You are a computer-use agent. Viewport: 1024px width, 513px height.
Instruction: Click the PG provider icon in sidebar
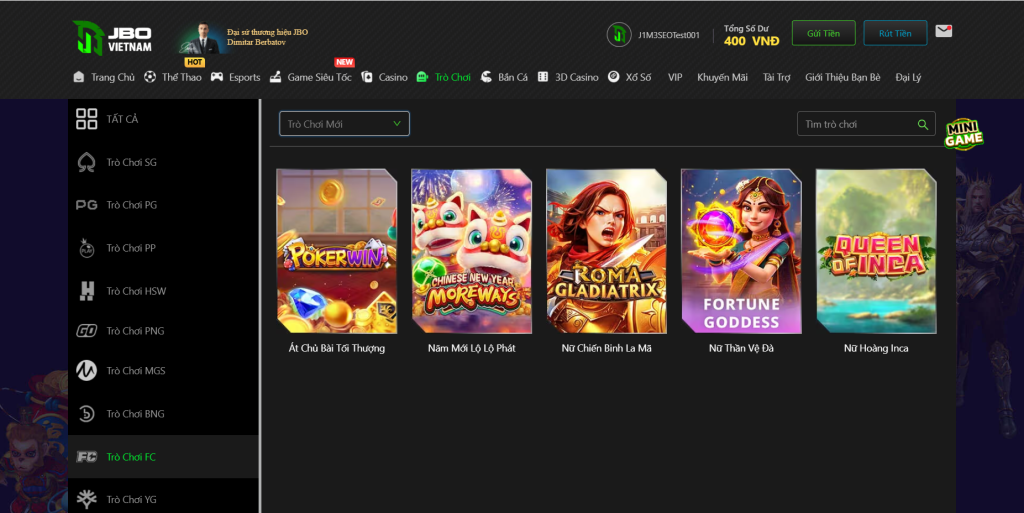[x=86, y=205]
